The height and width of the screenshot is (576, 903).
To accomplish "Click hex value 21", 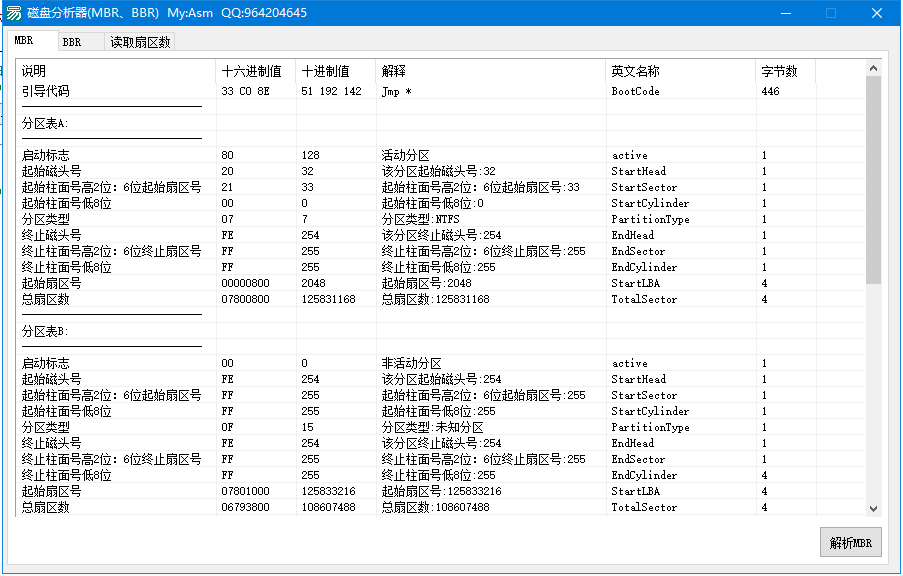I will coord(227,187).
